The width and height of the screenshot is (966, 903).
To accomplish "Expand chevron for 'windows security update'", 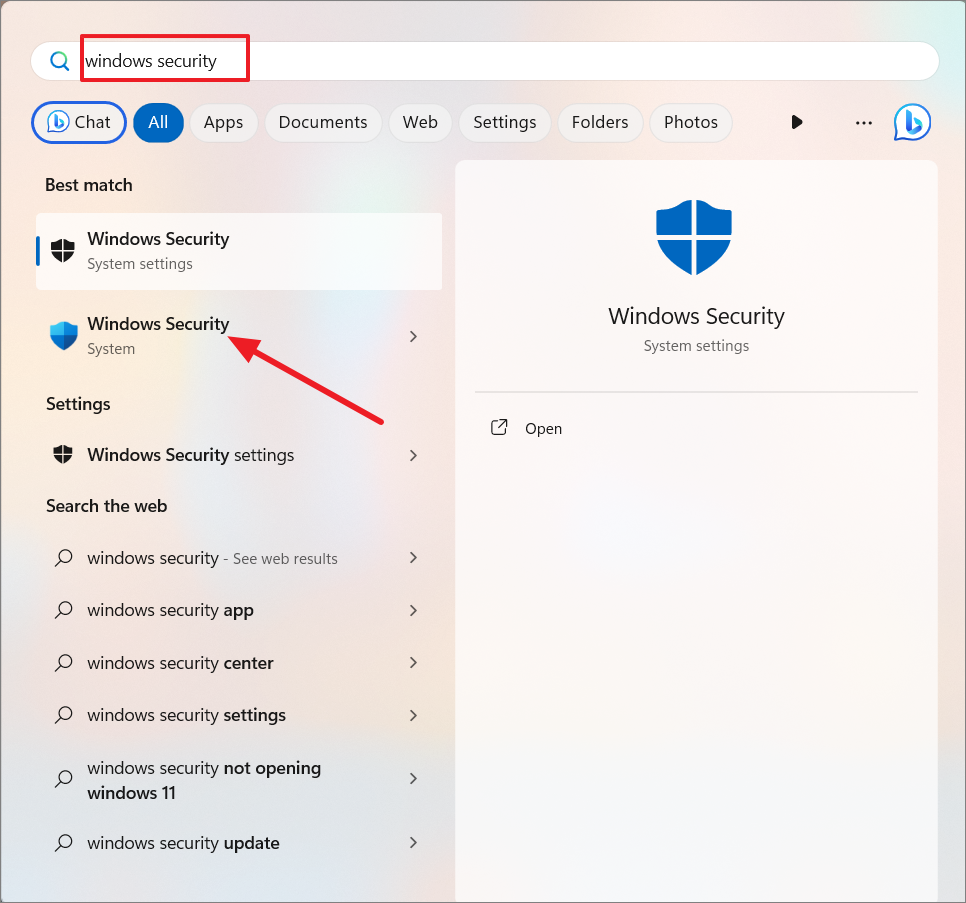I will (x=413, y=843).
